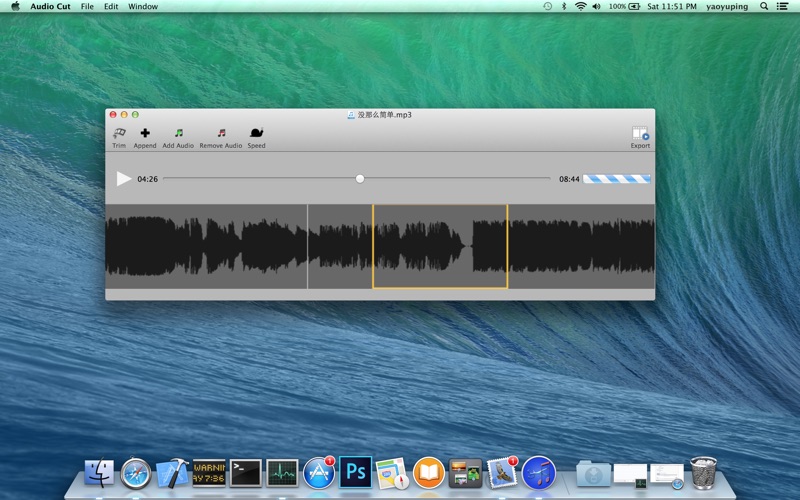Screen dimensions: 800x500
Task: Open the Downloads folder in Dock
Action: 593,473
